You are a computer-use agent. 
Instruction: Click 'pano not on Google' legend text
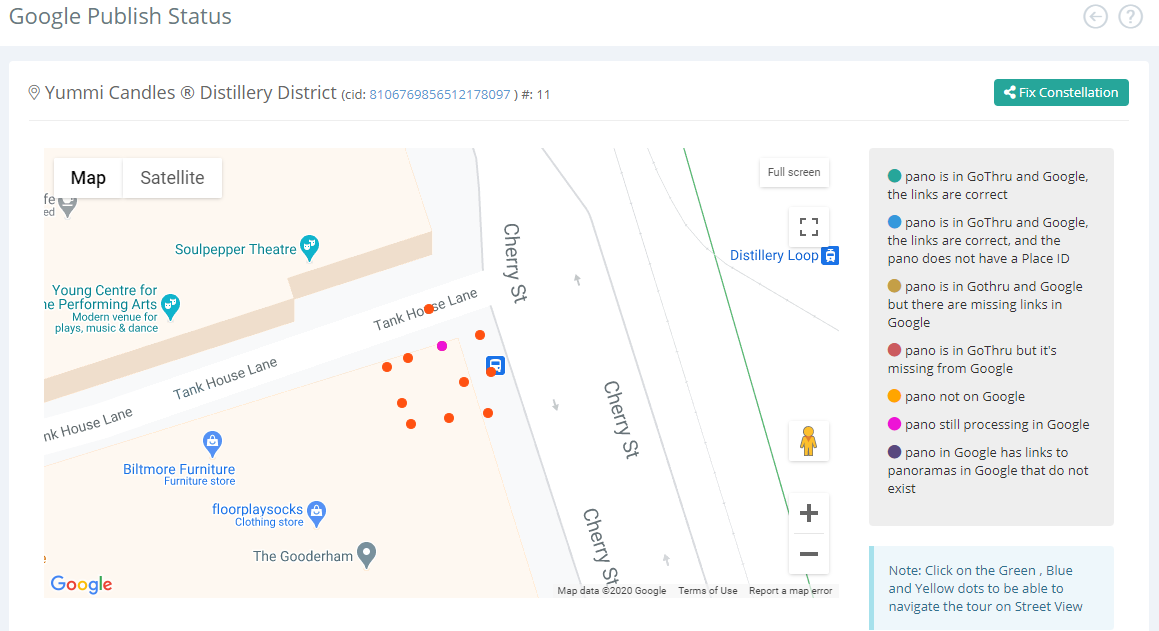[965, 397]
